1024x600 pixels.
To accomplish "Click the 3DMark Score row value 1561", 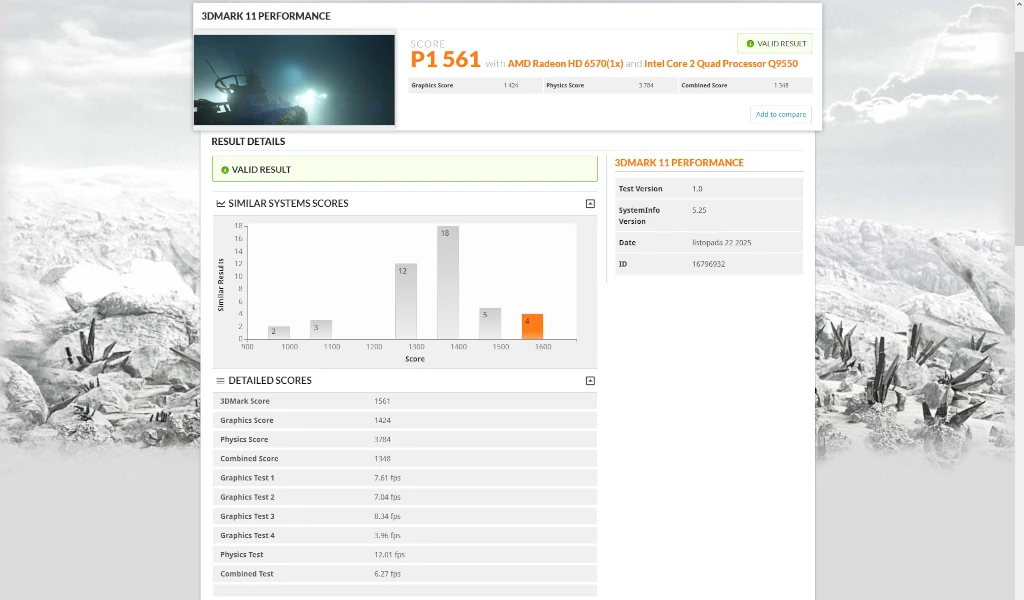I will pos(382,402).
